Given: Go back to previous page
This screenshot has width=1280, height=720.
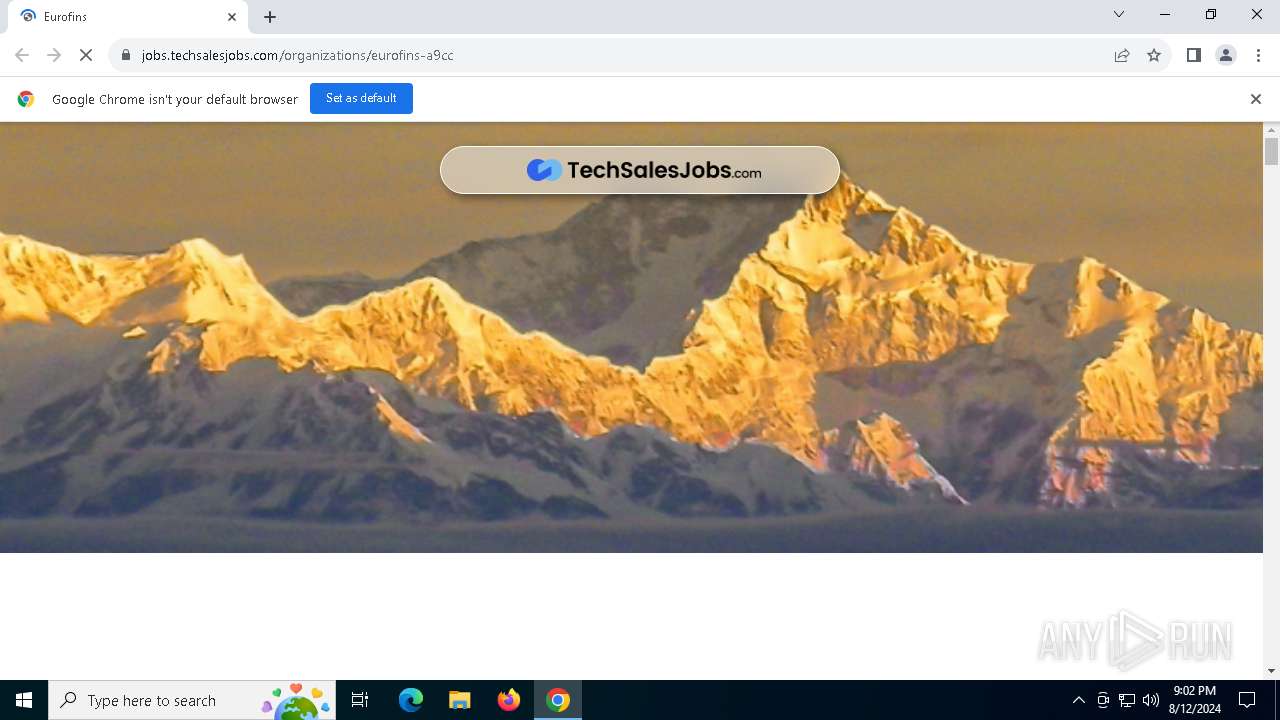Looking at the screenshot, I should click(22, 55).
